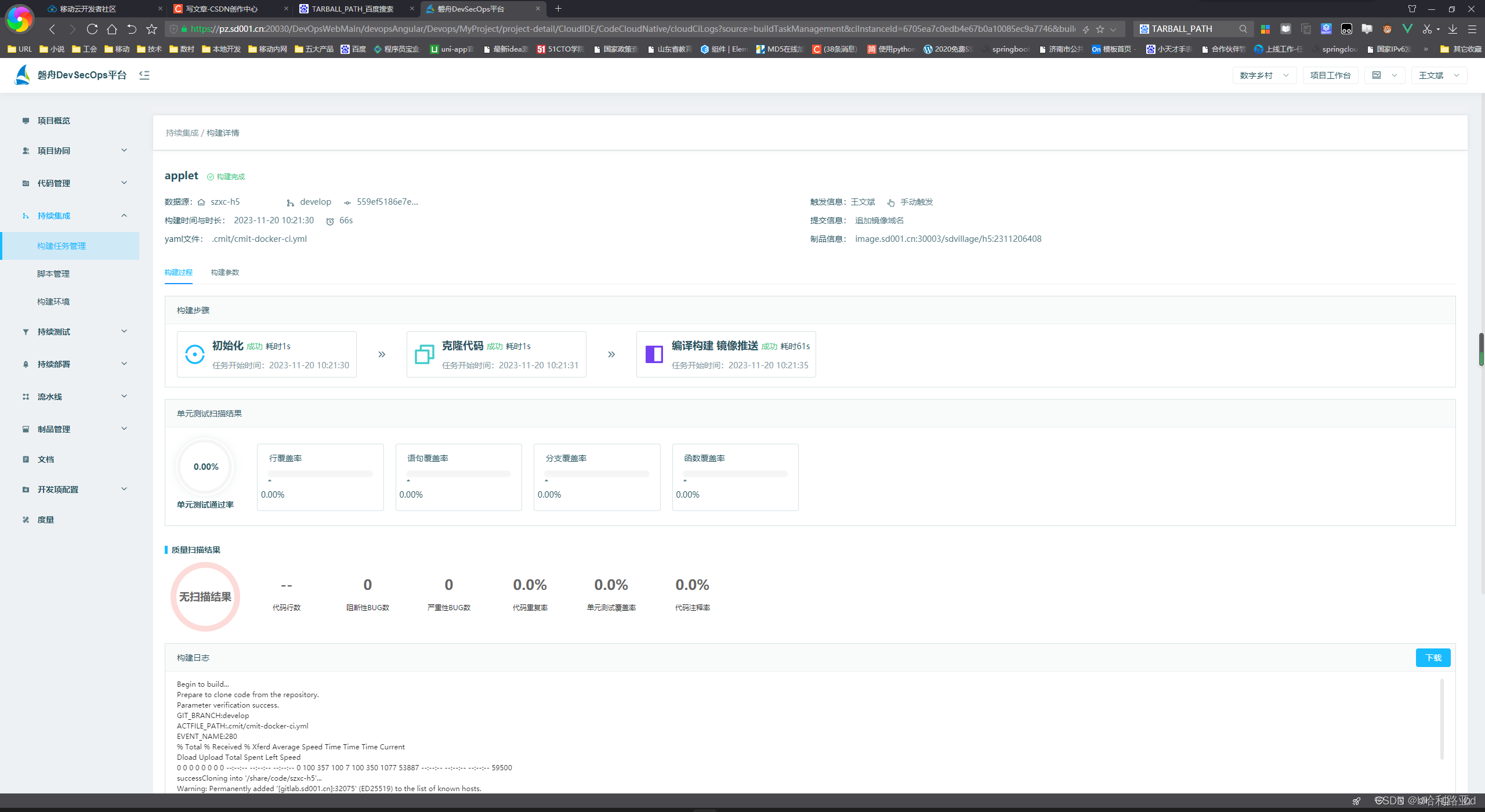Switch to the 构建参数 tab

pyautogui.click(x=225, y=273)
